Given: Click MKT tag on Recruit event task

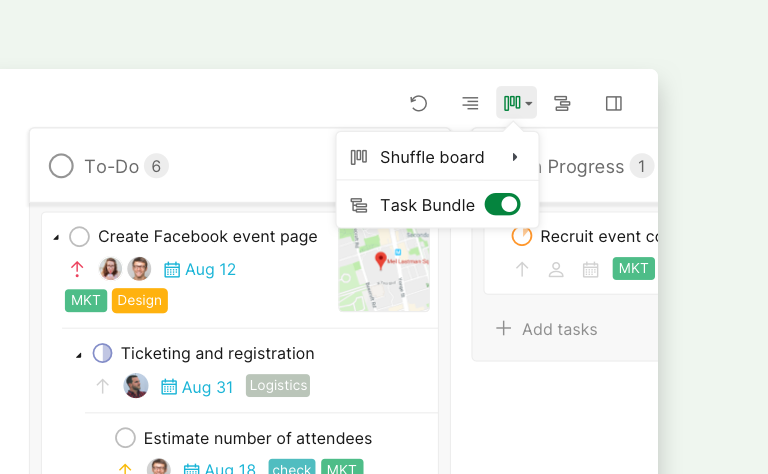Looking at the screenshot, I should point(633,268).
